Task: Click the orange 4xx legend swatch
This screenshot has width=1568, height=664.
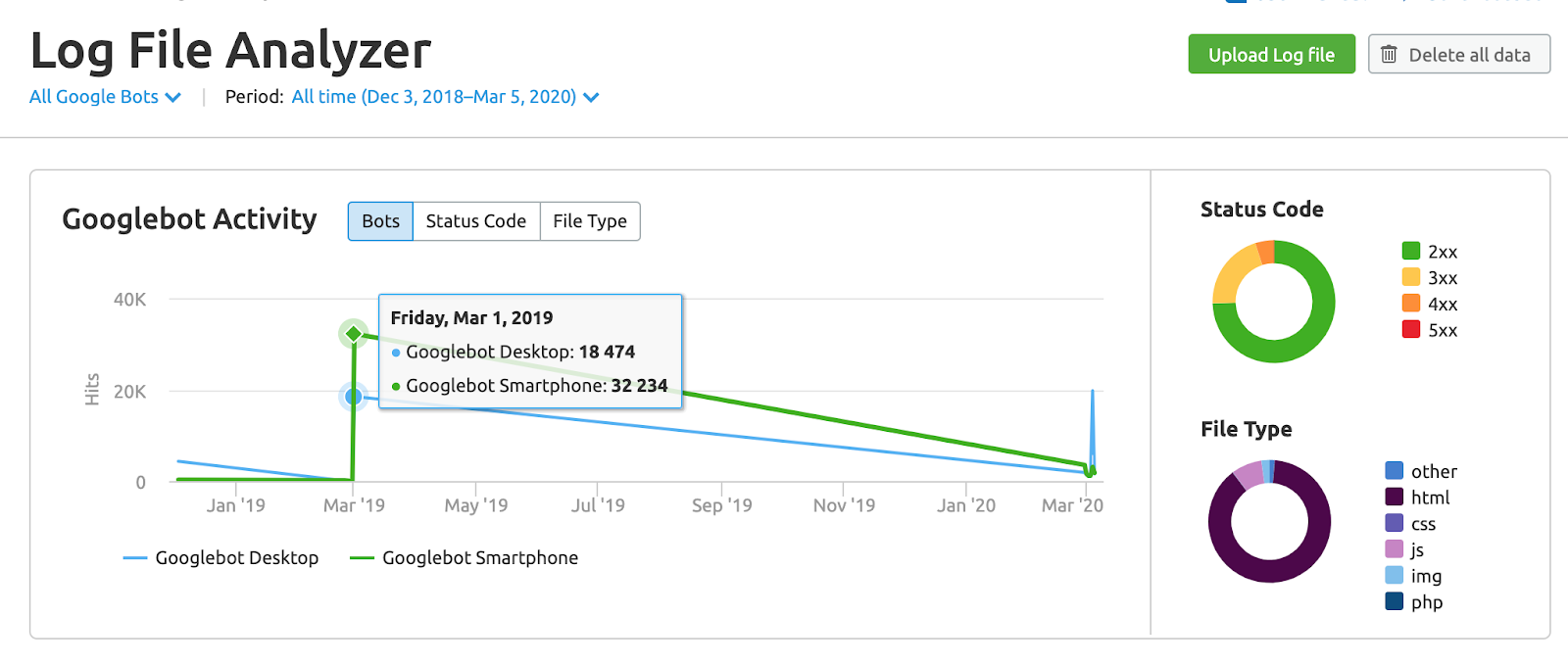Action: pyautogui.click(x=1411, y=304)
